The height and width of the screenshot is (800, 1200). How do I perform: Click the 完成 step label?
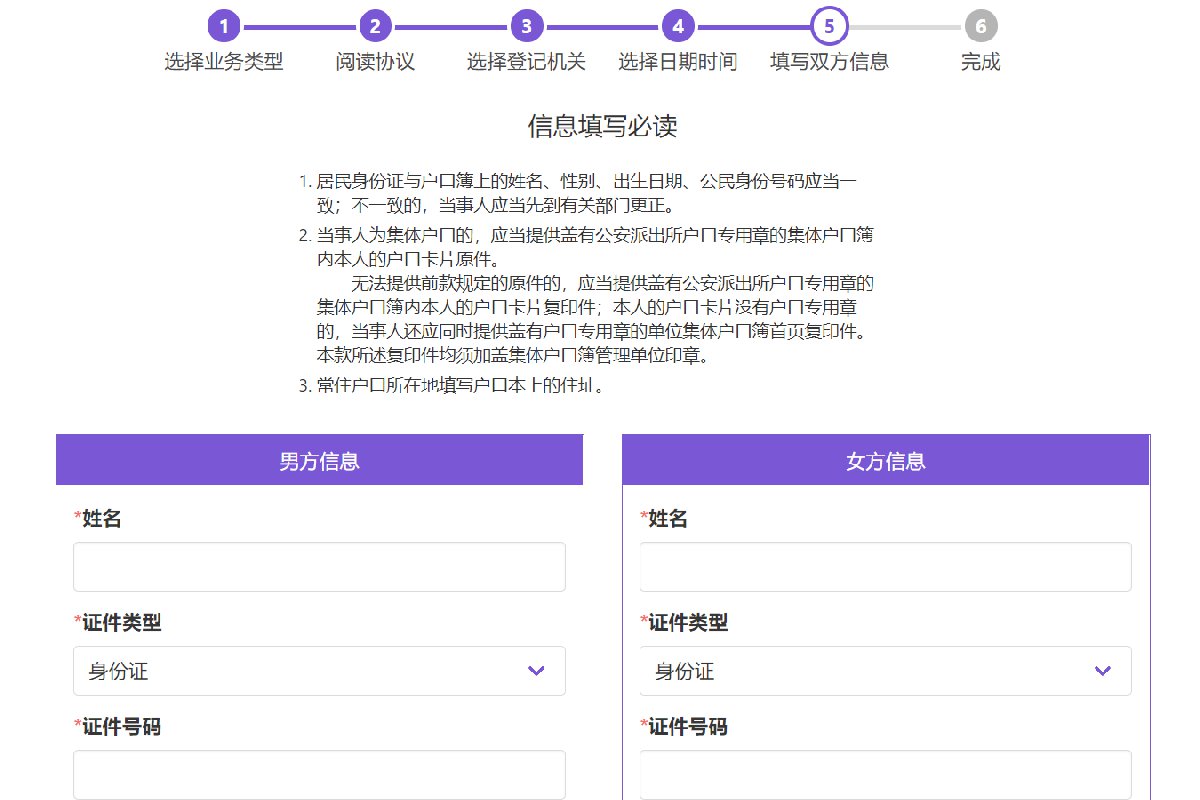click(x=980, y=62)
